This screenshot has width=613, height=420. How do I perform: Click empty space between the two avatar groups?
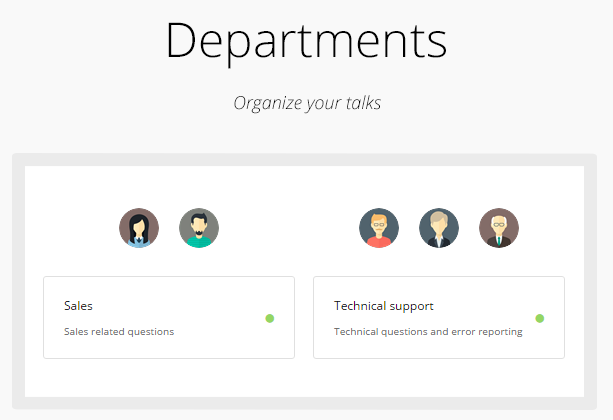click(x=289, y=228)
